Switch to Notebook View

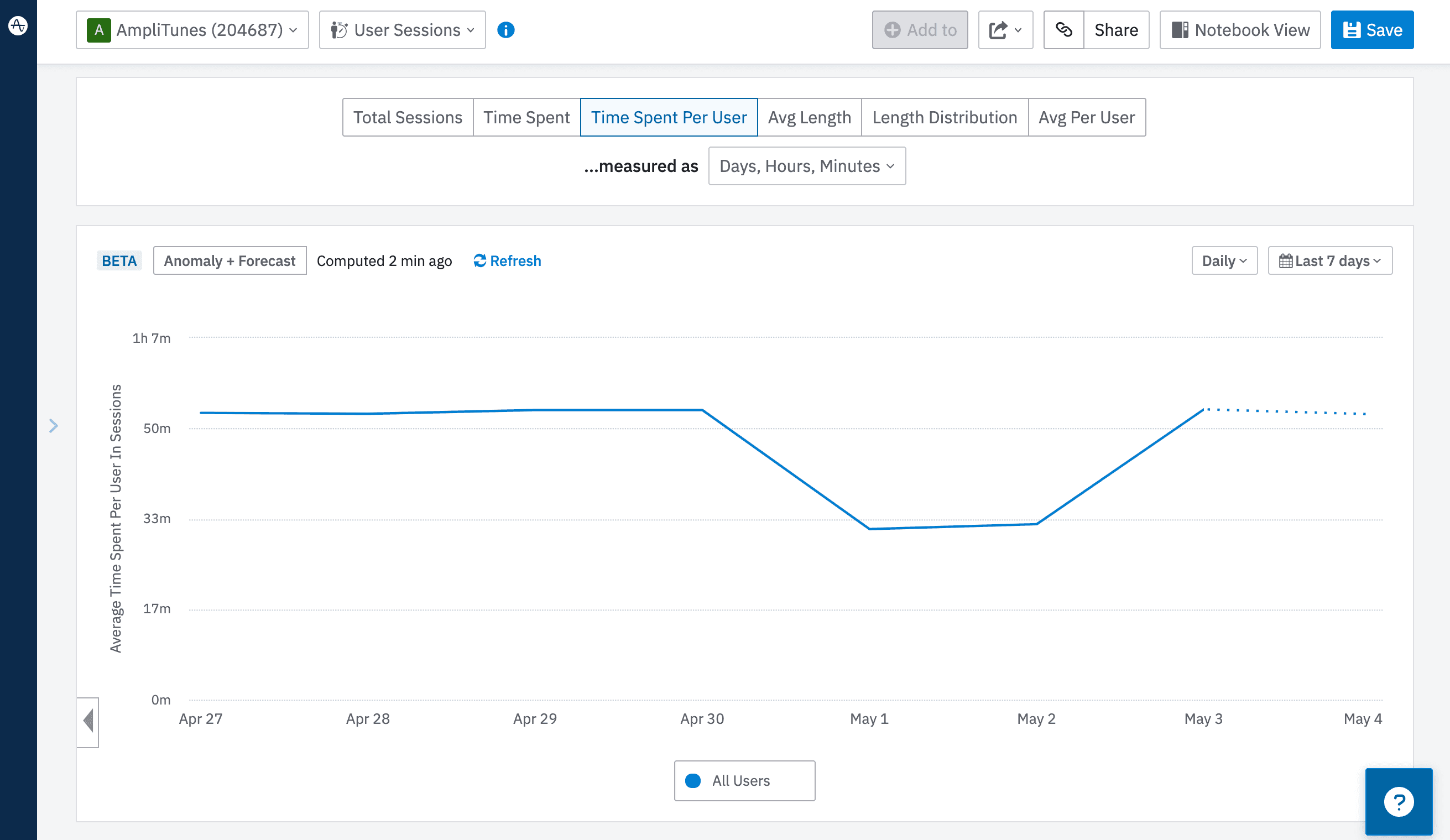tap(1239, 29)
